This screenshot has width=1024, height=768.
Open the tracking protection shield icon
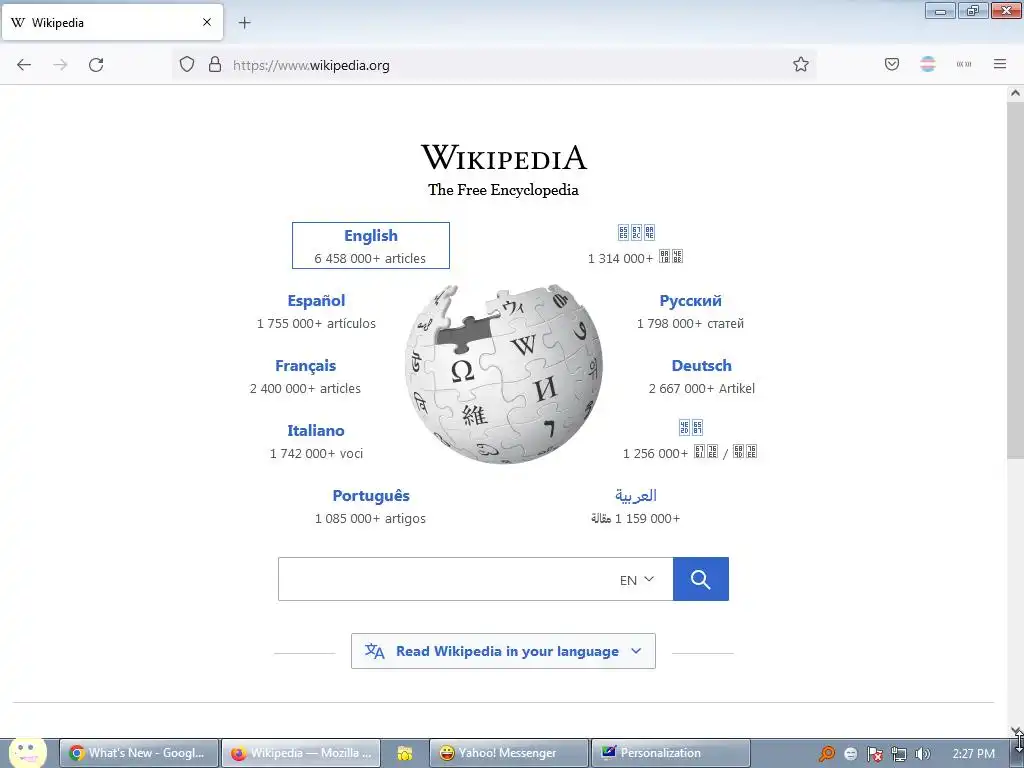pyautogui.click(x=187, y=65)
